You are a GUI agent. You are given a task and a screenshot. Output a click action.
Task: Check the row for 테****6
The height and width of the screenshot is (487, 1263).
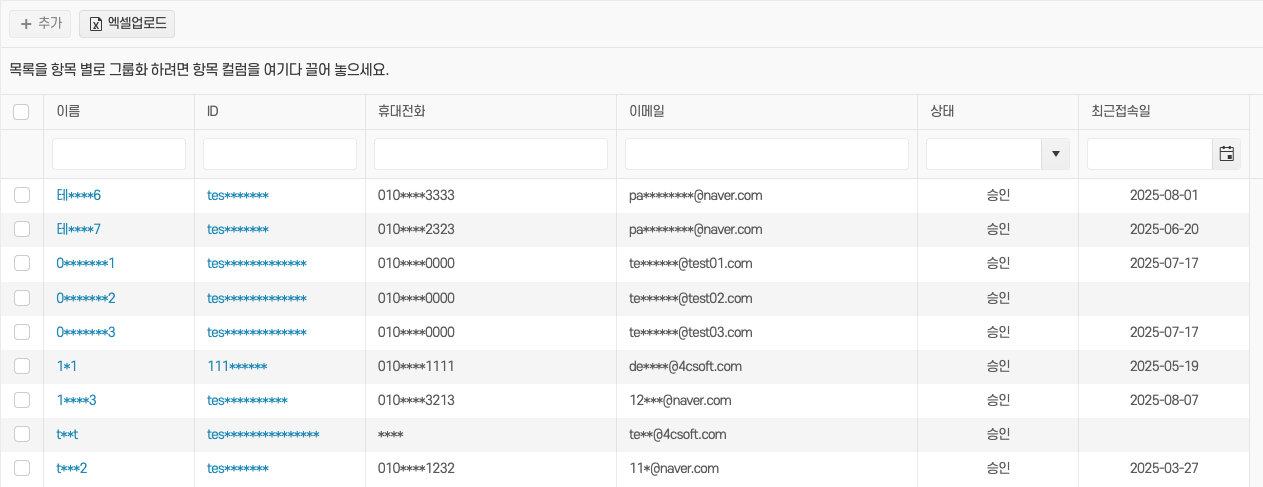pos(21,195)
